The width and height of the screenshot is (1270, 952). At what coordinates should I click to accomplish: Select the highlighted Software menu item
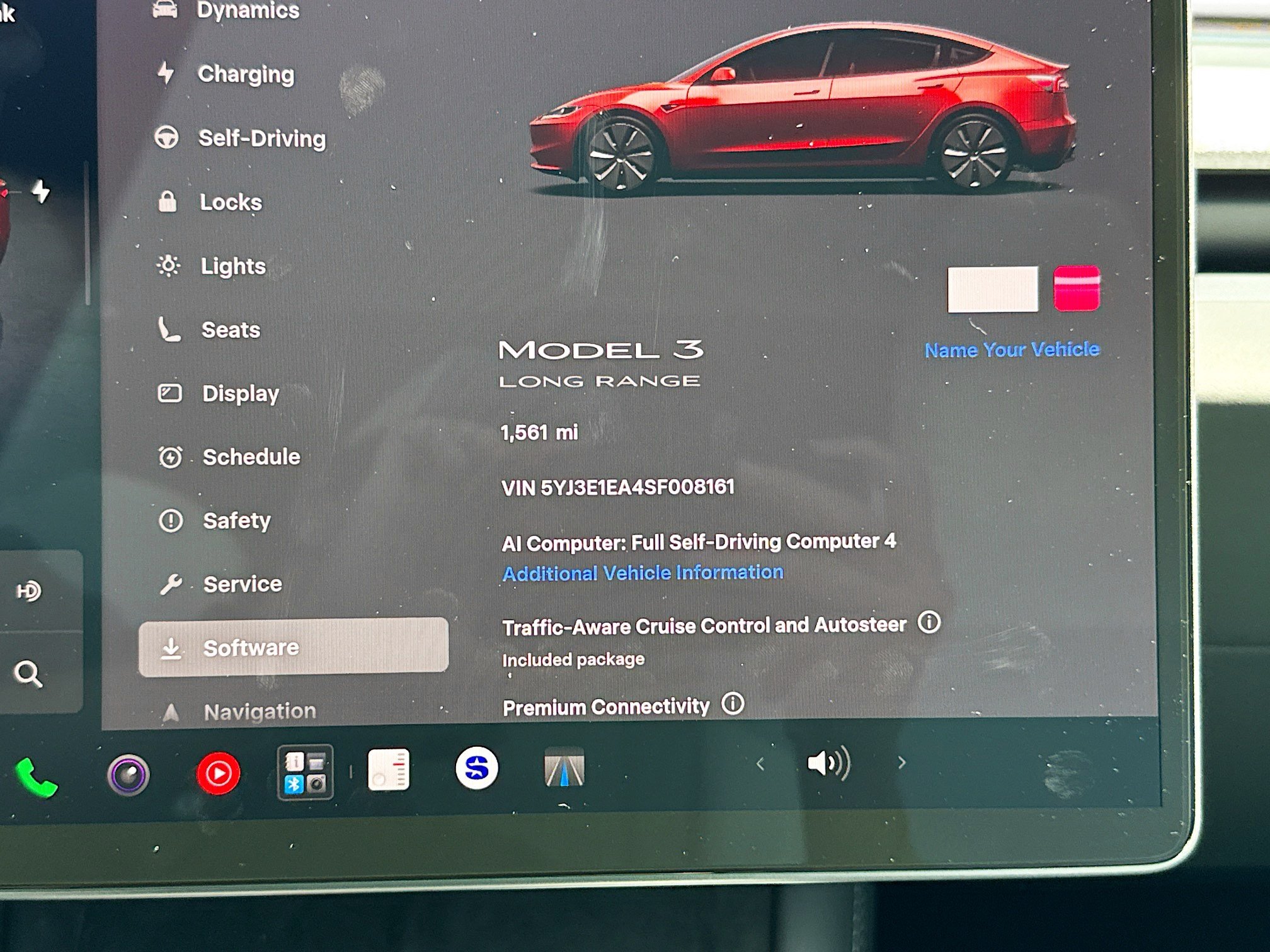[294, 647]
